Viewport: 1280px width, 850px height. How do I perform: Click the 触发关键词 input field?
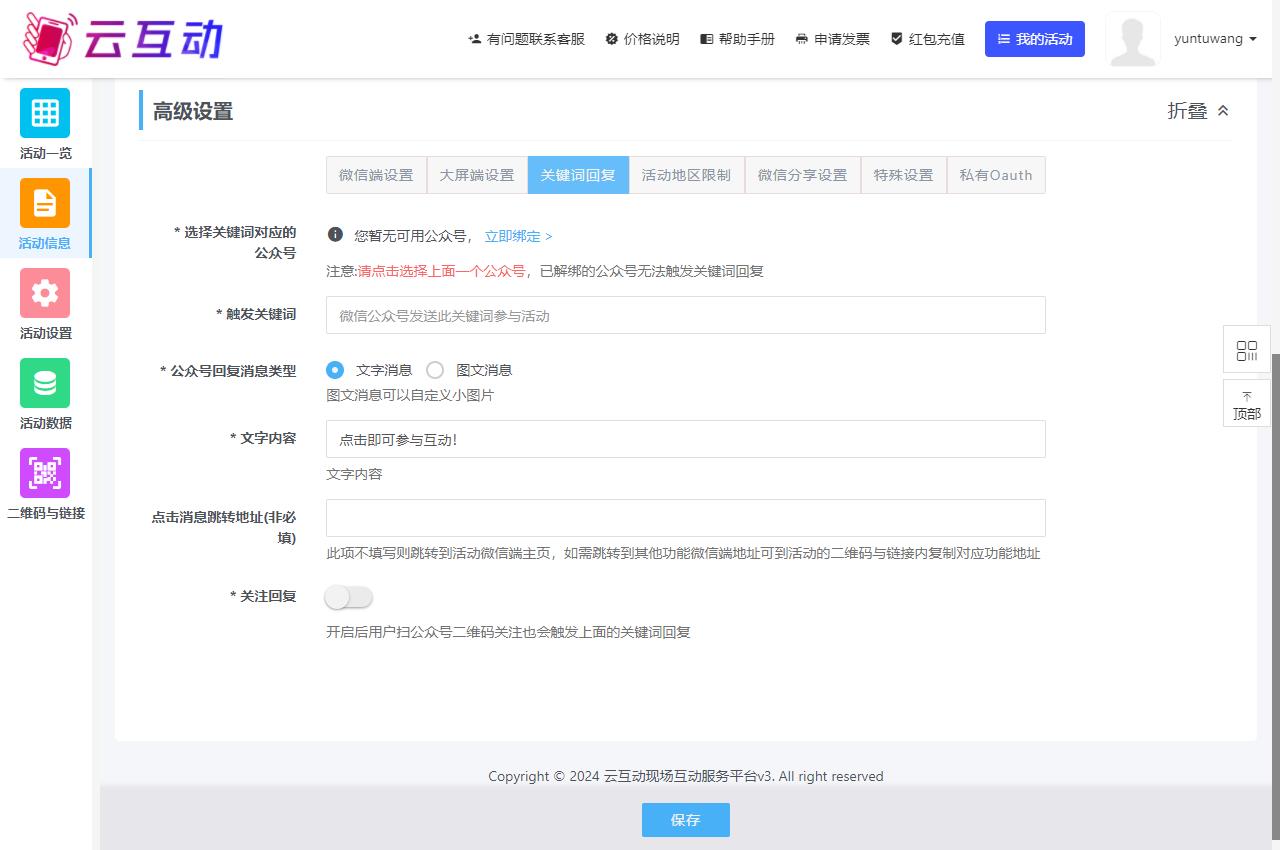point(685,315)
